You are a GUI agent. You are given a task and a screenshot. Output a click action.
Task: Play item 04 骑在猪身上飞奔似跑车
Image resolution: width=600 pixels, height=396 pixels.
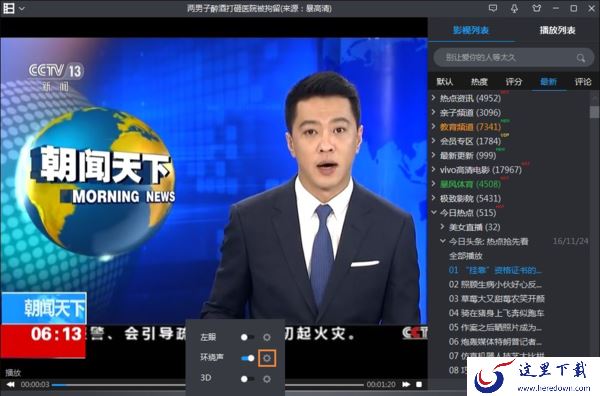496,313
